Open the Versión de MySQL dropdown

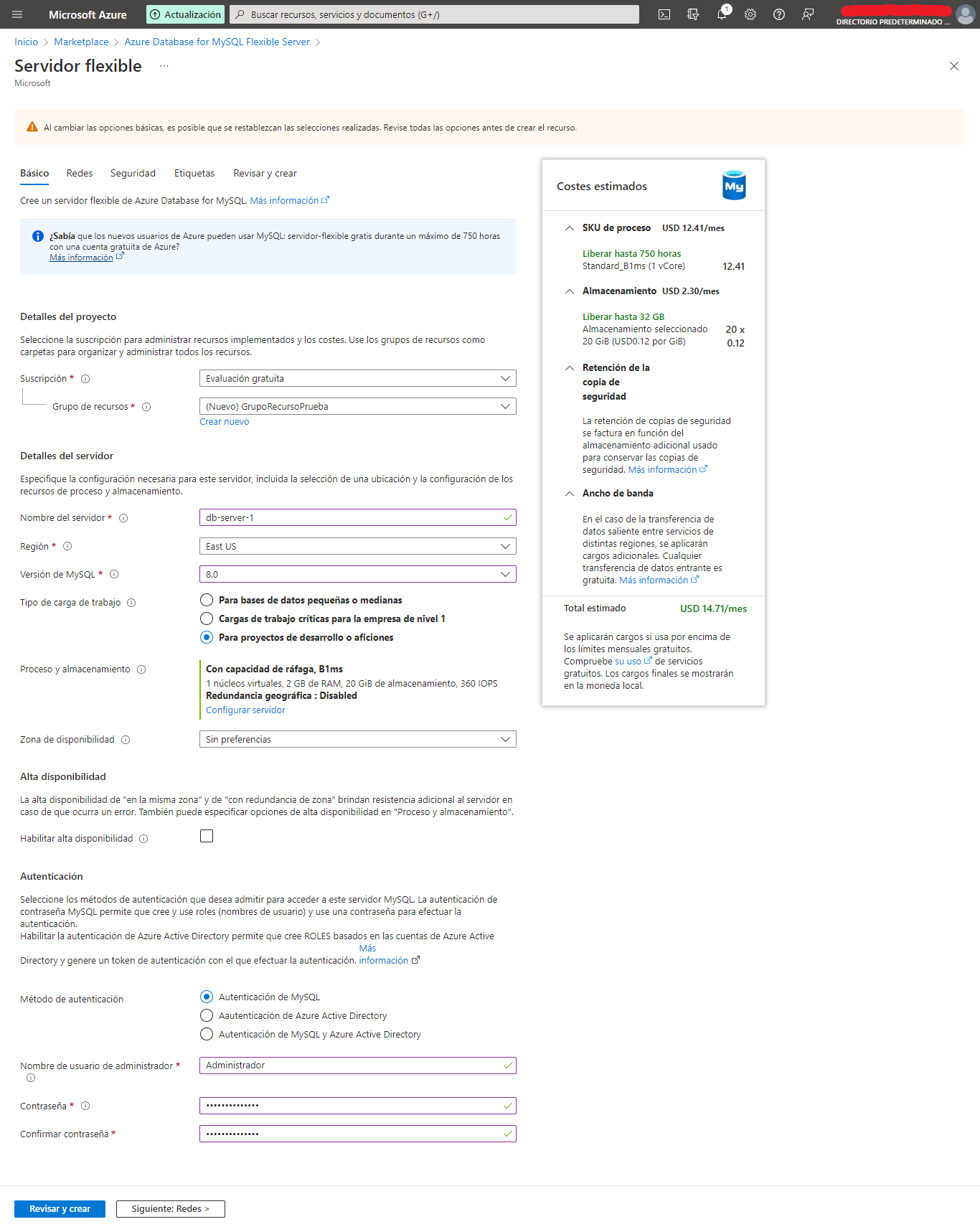tap(357, 574)
